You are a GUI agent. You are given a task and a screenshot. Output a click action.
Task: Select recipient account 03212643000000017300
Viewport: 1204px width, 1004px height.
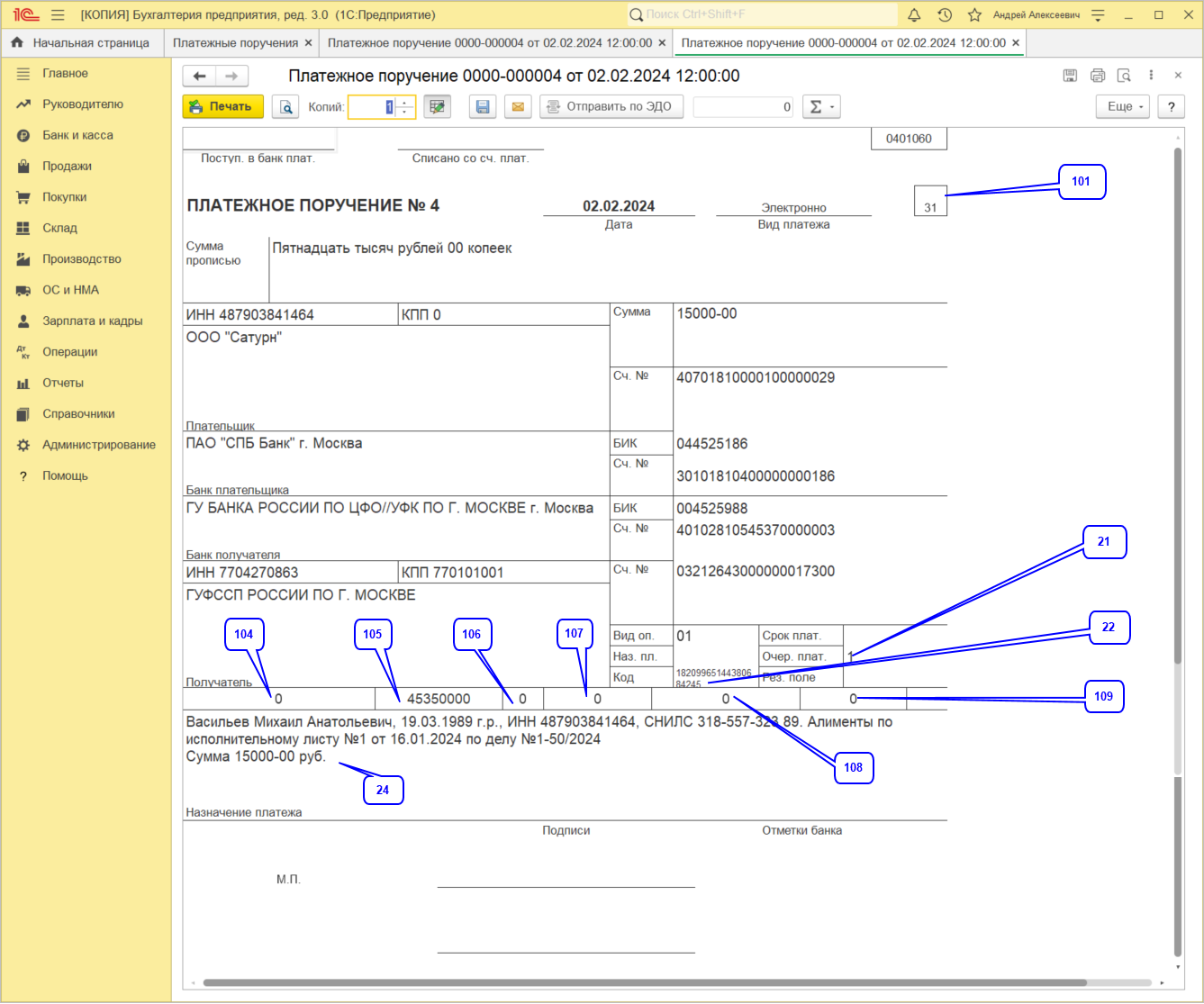756,571
